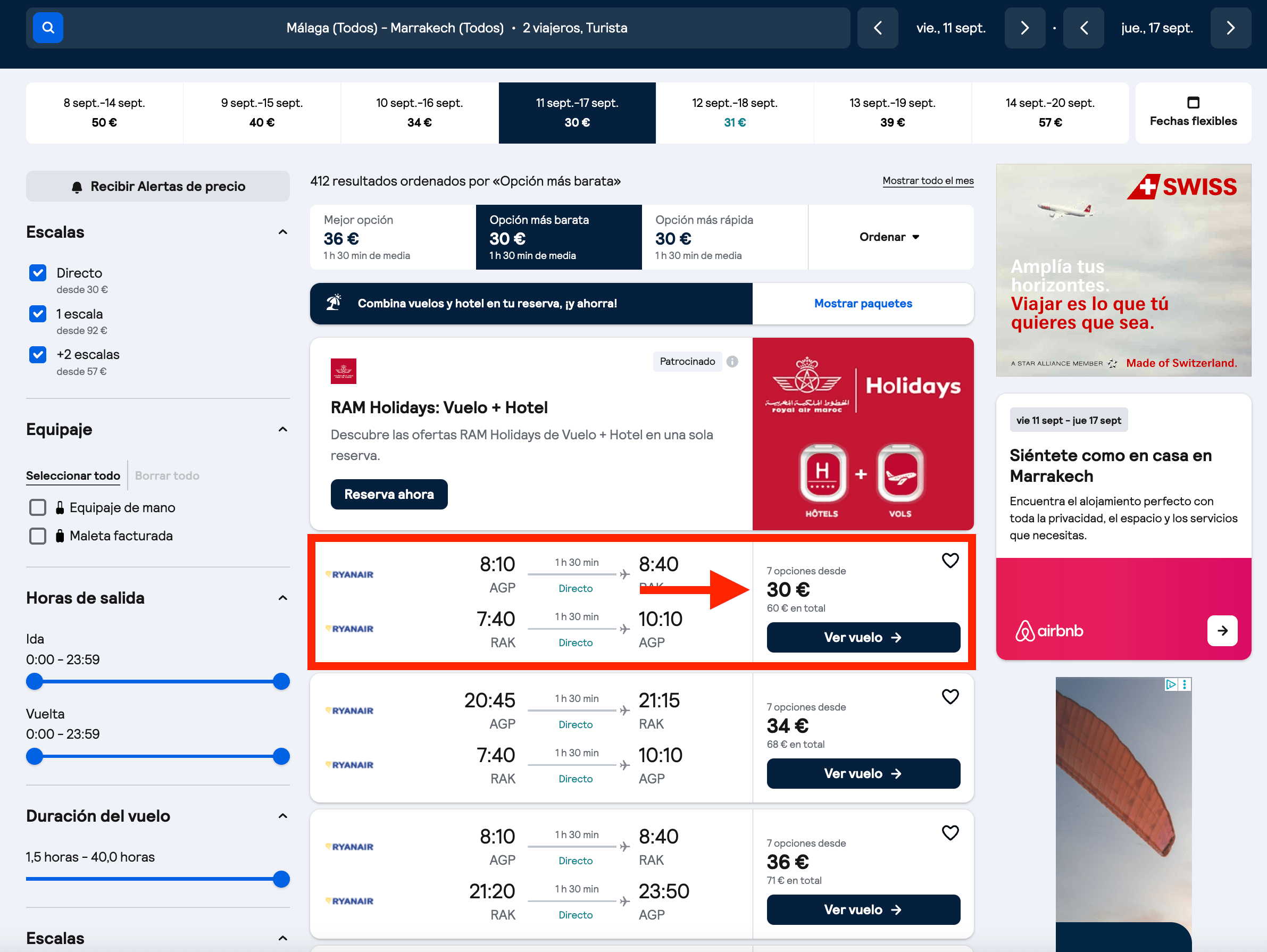Click the Airbnb arrow button
1267x952 pixels.
1222,631
